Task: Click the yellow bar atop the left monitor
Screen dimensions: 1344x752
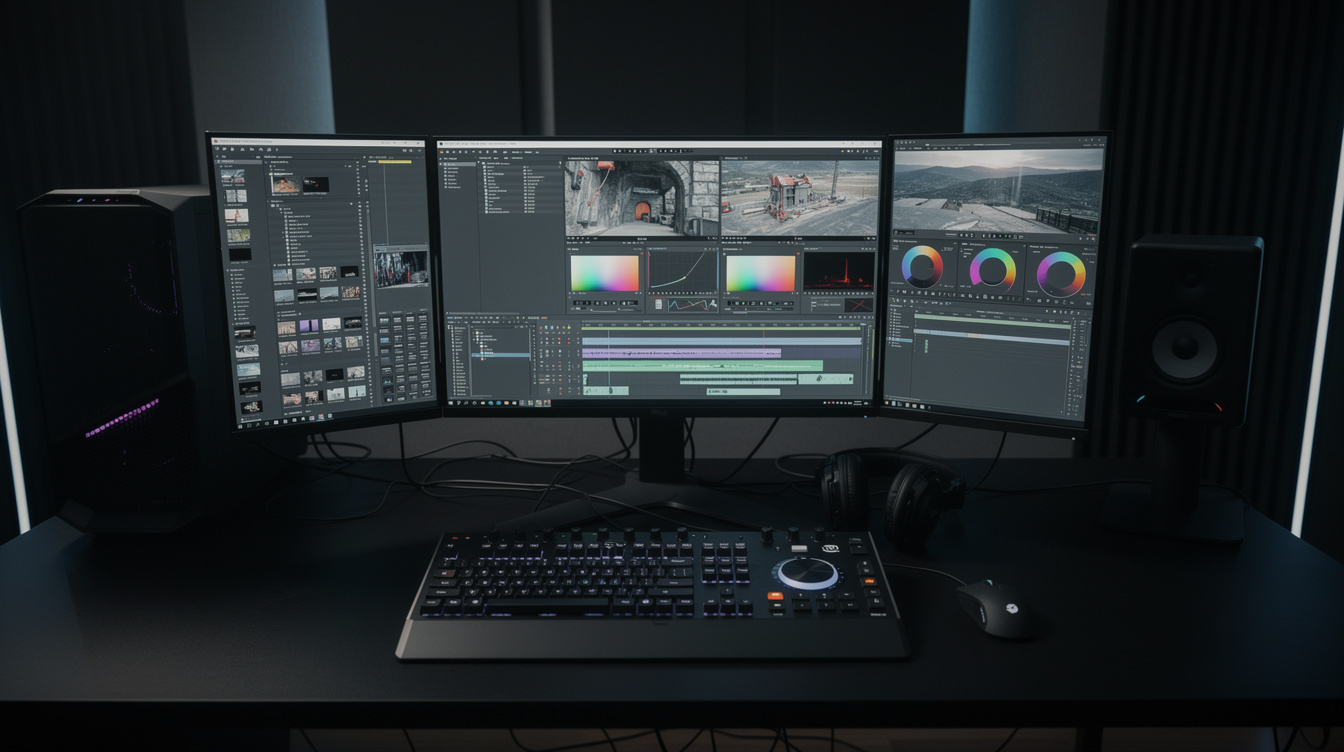Action: [x=394, y=160]
